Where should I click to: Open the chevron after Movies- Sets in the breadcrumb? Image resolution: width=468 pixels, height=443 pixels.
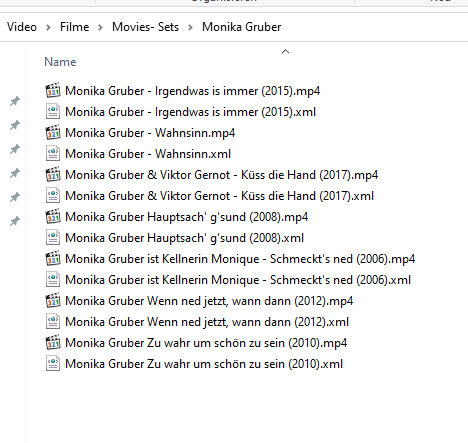click(190, 27)
